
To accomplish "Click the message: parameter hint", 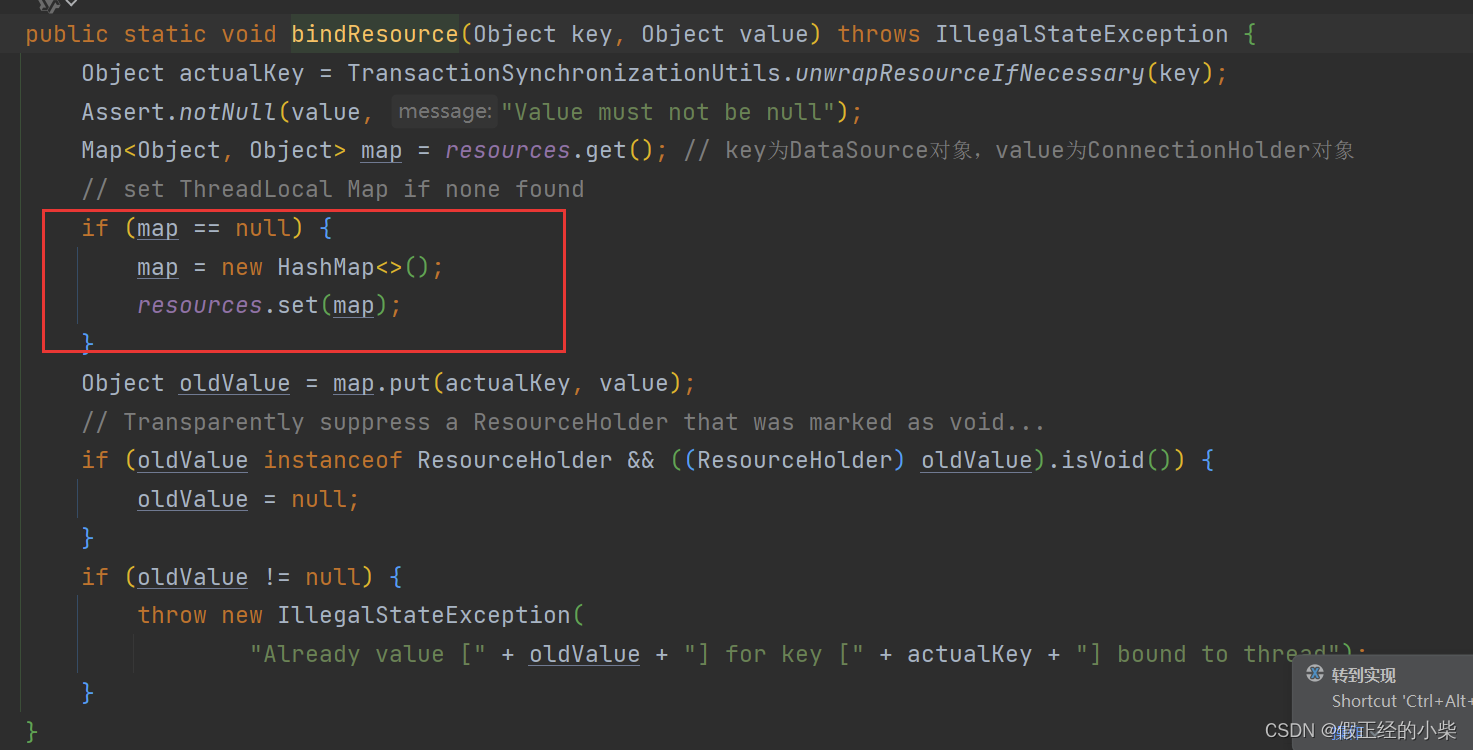I will (x=445, y=111).
